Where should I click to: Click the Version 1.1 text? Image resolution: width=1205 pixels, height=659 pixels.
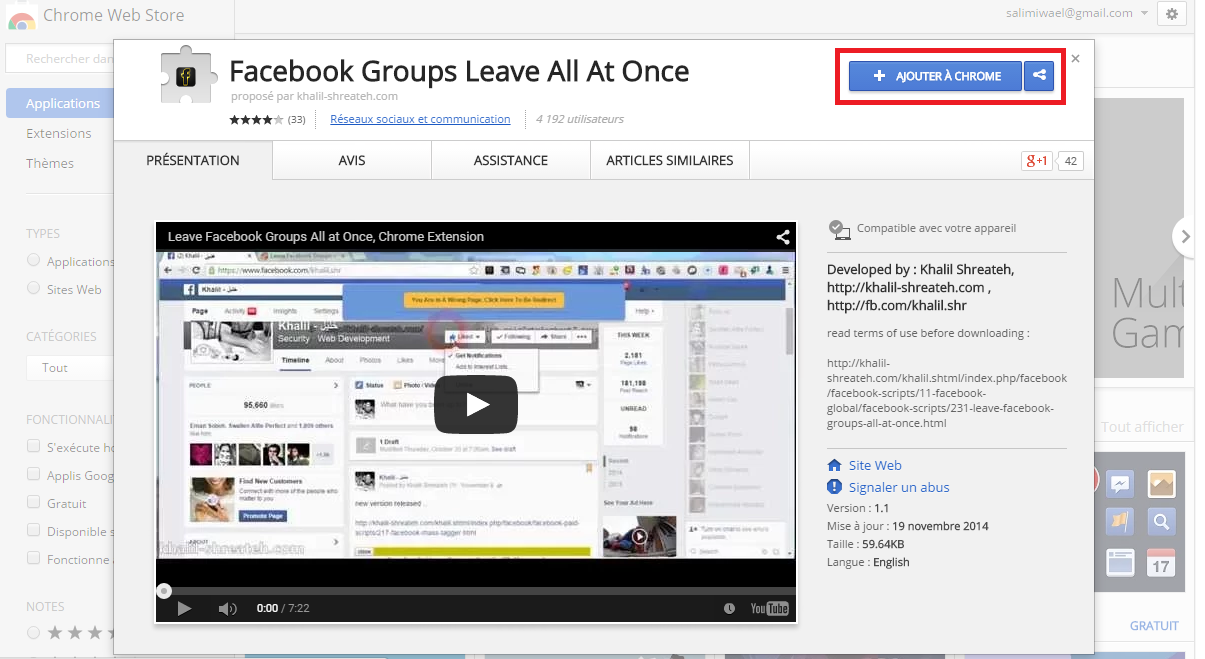pyautogui.click(x=858, y=507)
